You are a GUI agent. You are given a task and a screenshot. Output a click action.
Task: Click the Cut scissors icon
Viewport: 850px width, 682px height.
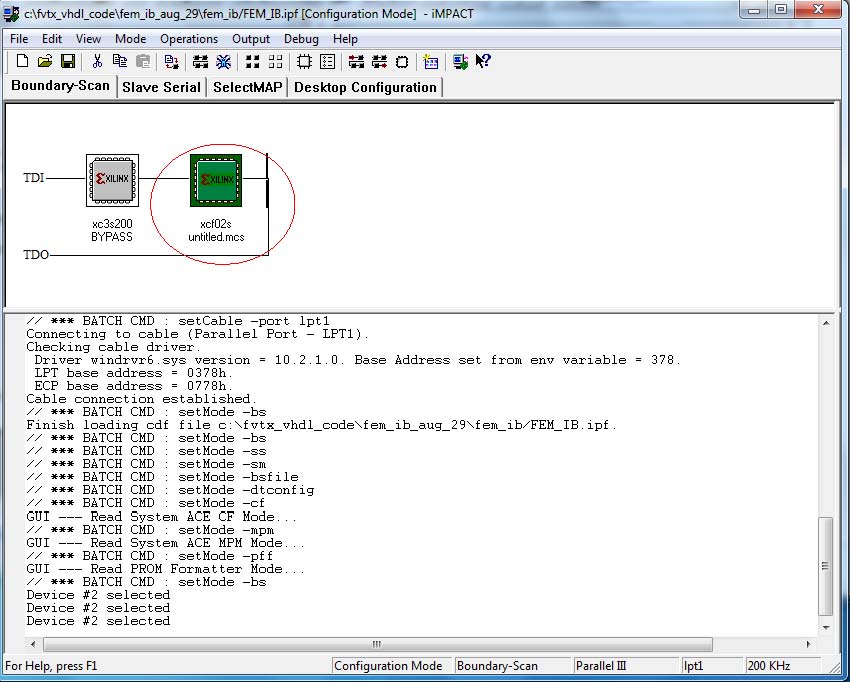click(x=97, y=62)
